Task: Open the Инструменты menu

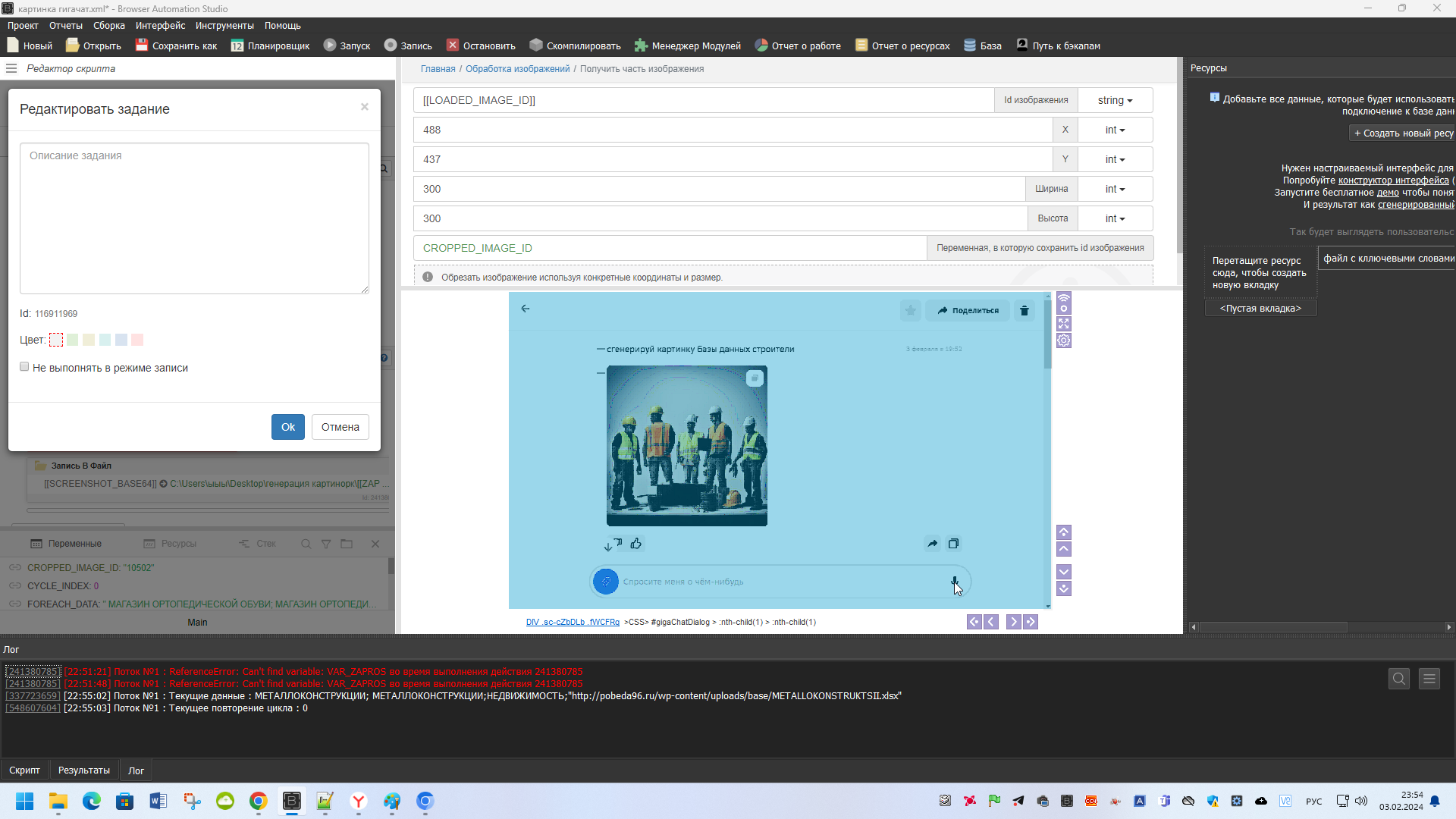Action: pos(224,26)
